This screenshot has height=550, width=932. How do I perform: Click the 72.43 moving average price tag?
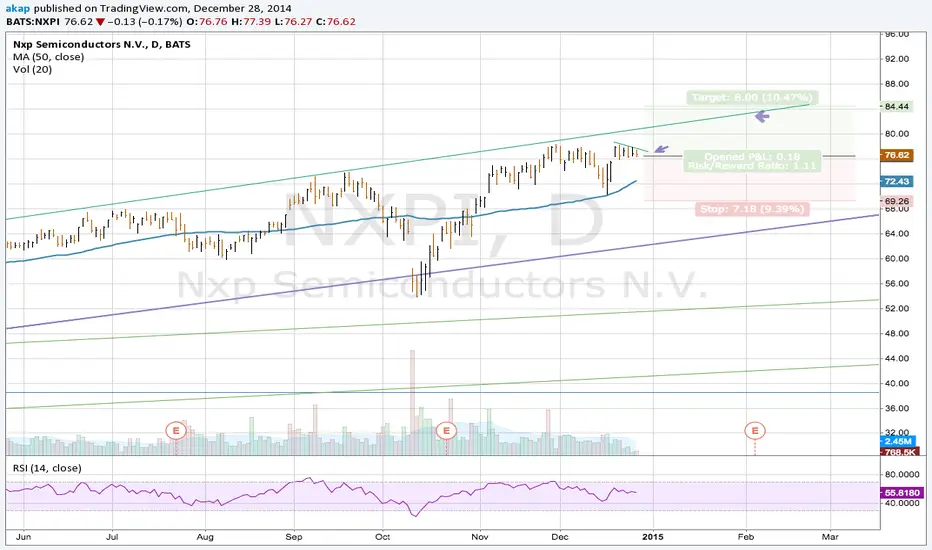point(896,181)
